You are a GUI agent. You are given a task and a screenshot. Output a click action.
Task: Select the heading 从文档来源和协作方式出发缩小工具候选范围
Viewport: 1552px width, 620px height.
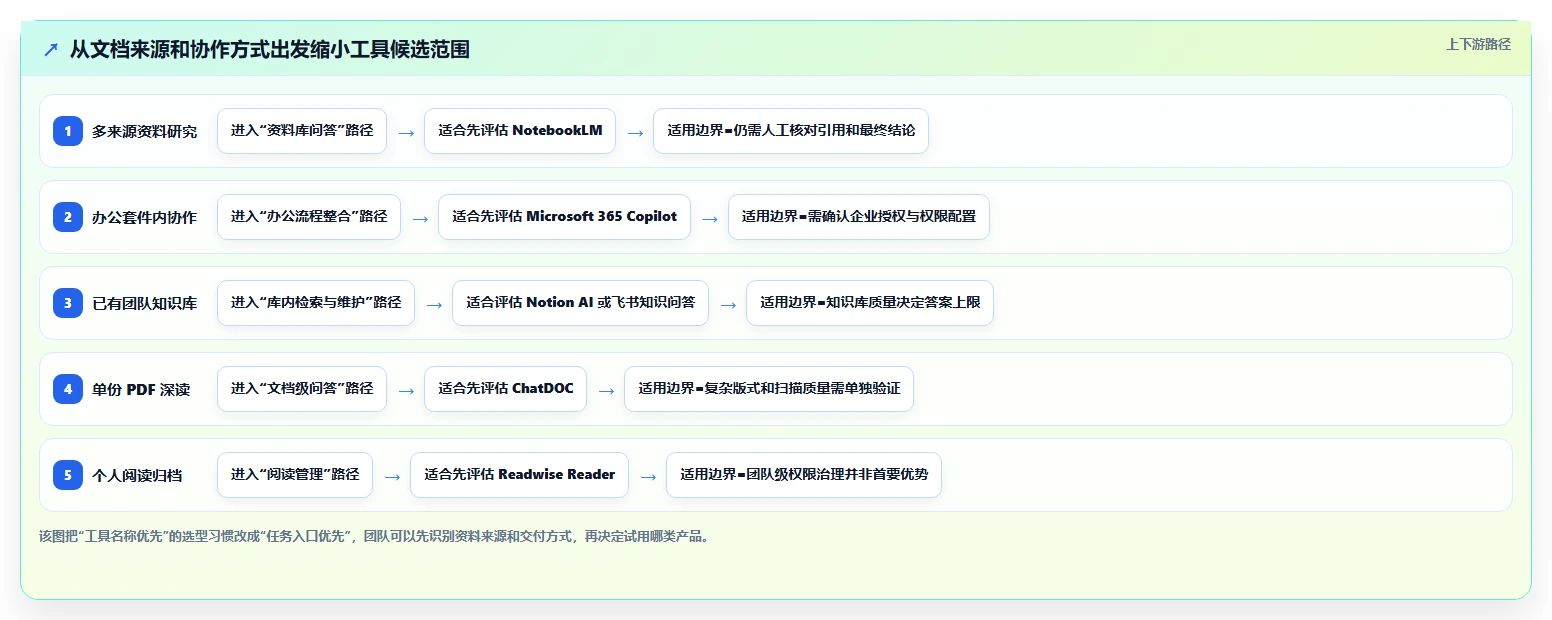pos(270,50)
